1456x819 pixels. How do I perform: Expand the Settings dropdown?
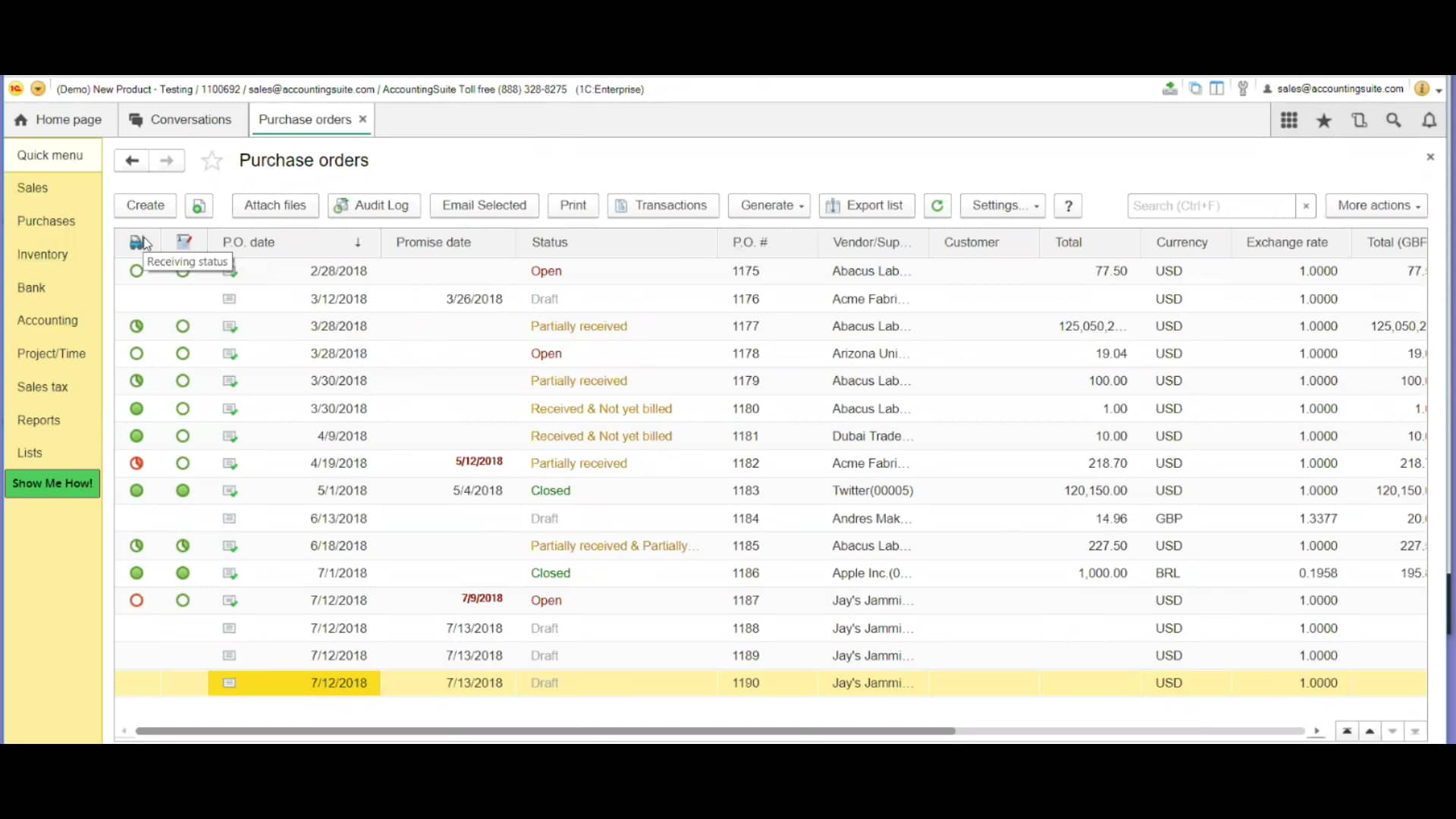tap(1003, 206)
